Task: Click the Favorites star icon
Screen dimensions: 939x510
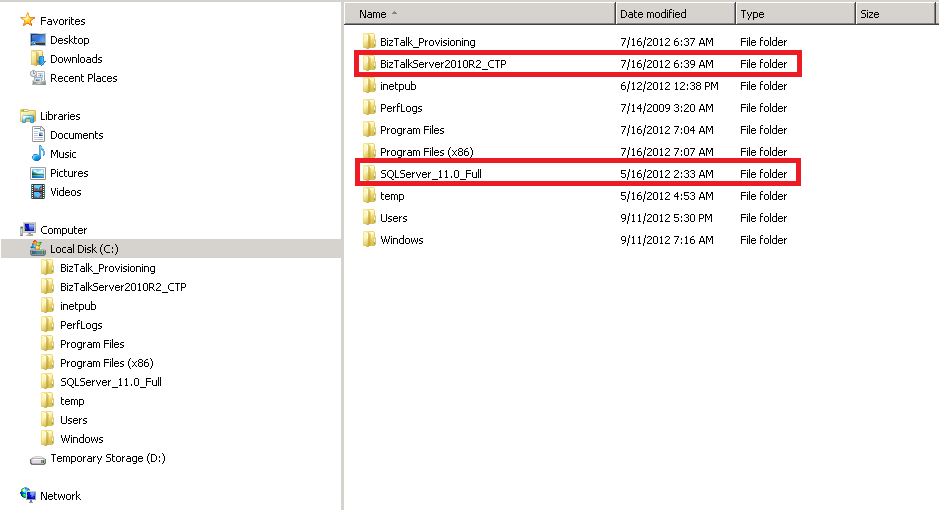Action: click(x=28, y=20)
